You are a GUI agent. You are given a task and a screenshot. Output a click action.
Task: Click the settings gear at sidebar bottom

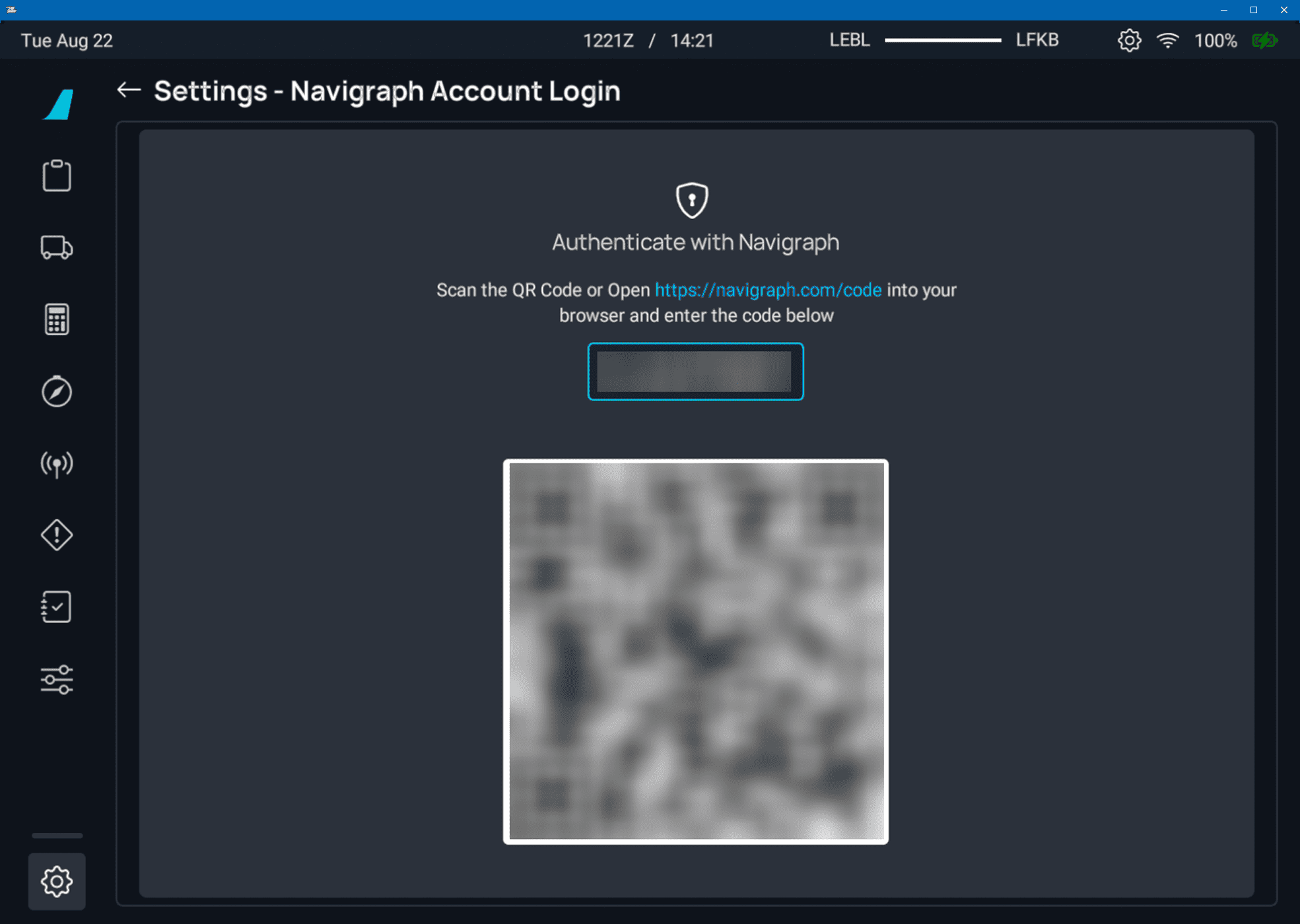57,881
